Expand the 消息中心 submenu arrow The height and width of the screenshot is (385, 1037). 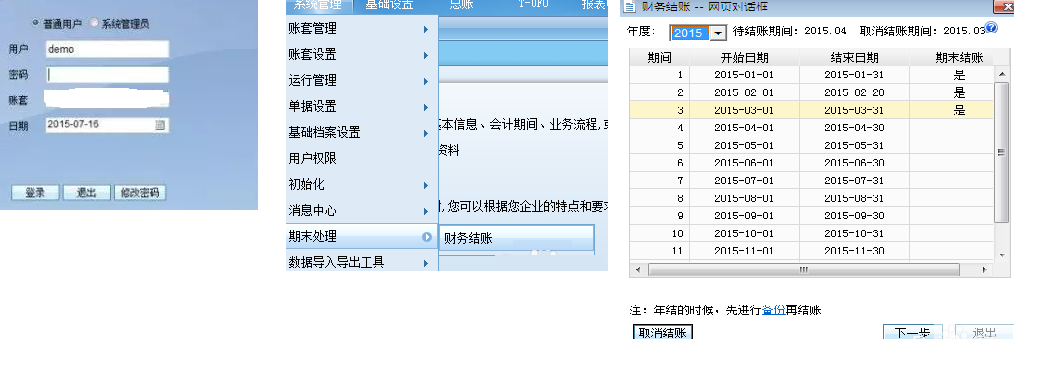pyautogui.click(x=426, y=211)
